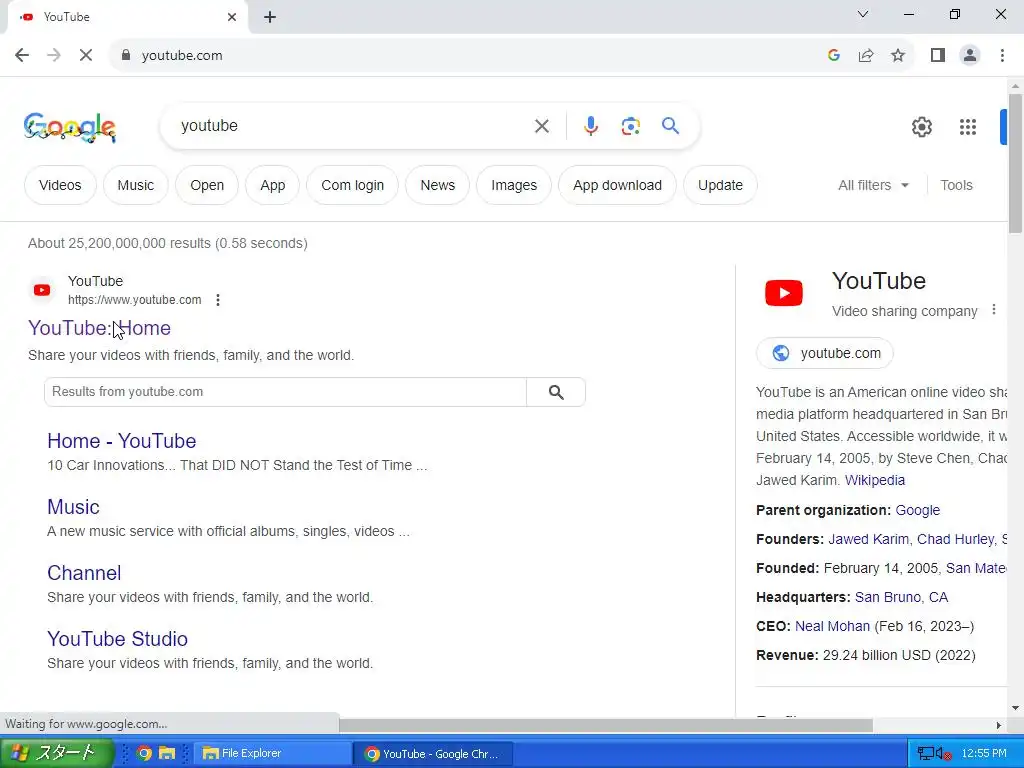The height and width of the screenshot is (768, 1024).
Task: Select the Videos filter chip
Action: 60,185
